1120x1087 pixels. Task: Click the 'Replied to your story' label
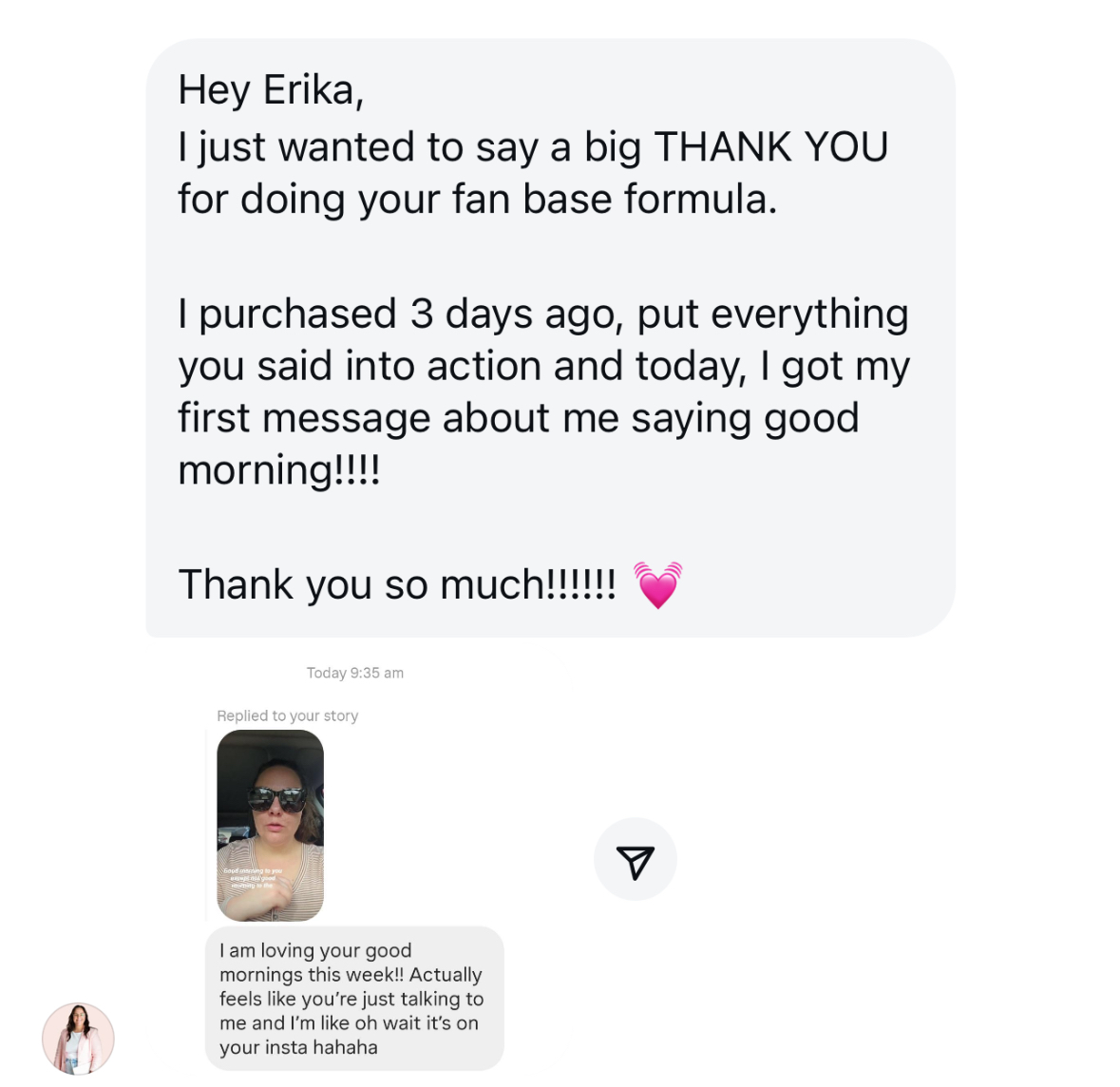tap(287, 715)
